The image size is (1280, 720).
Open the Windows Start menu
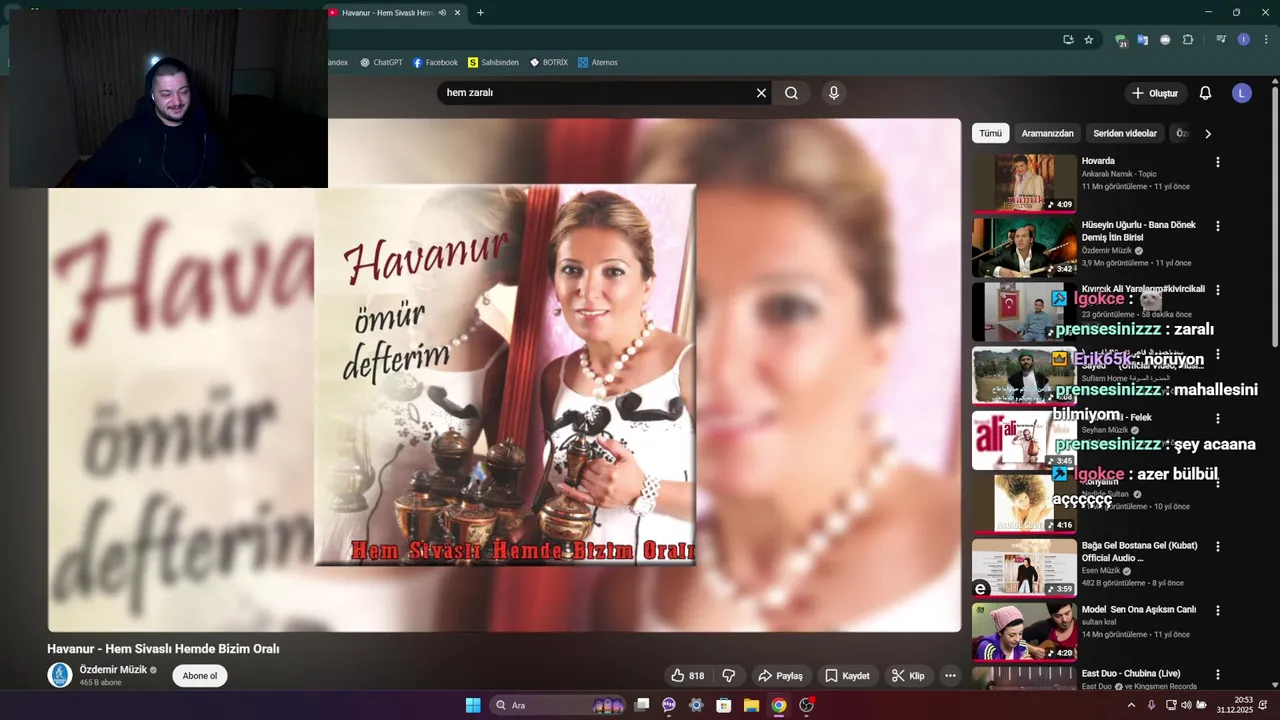(473, 705)
